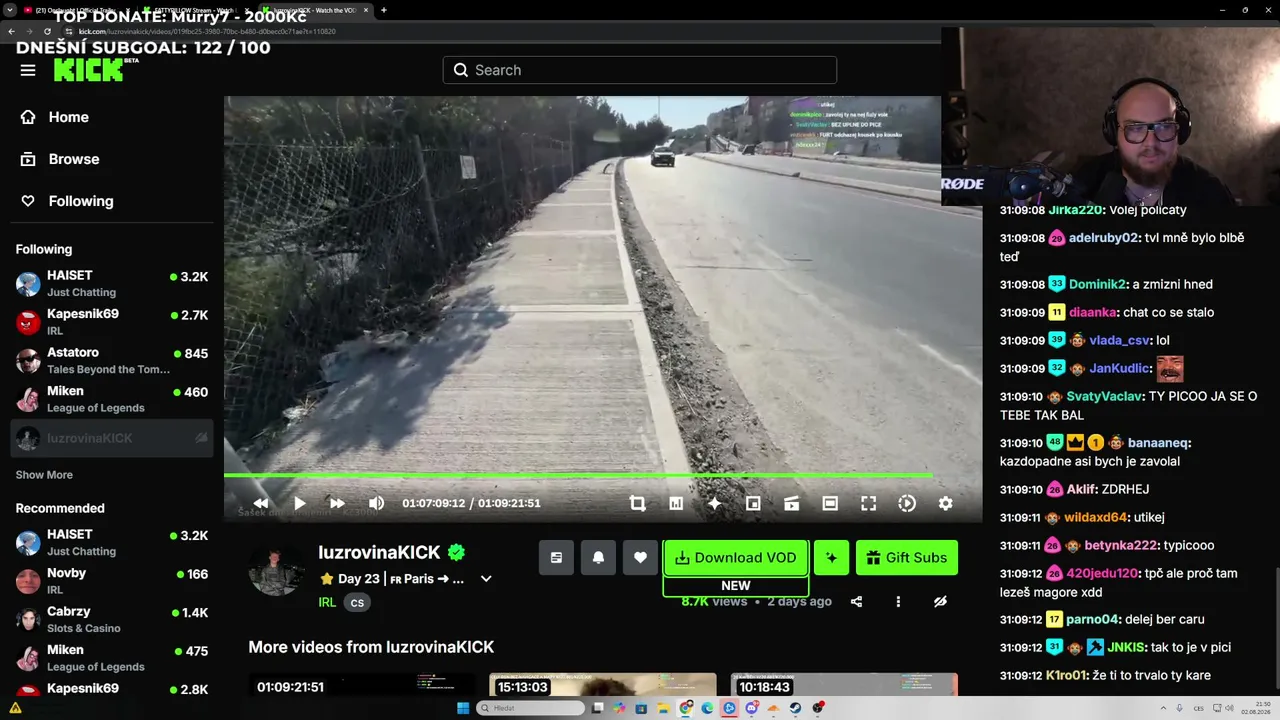Enable picture-in-picture mode in the player
Viewport: 1280px width, 720px height.
[753, 504]
